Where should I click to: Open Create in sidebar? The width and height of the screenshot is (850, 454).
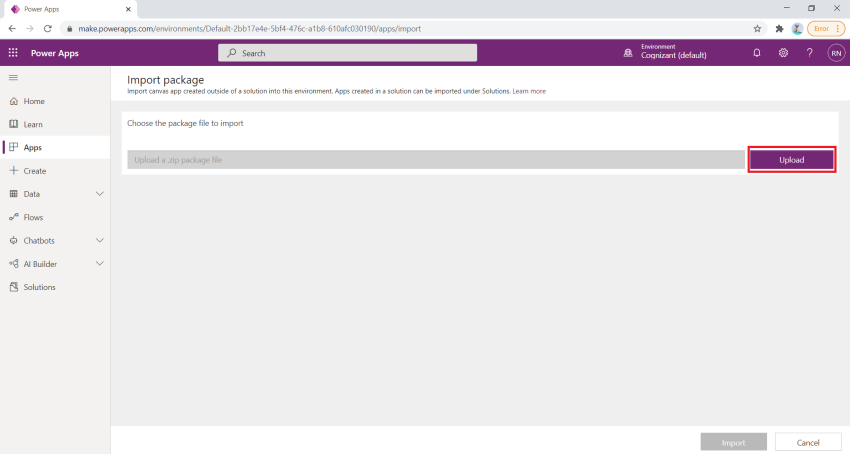pos(55,171)
